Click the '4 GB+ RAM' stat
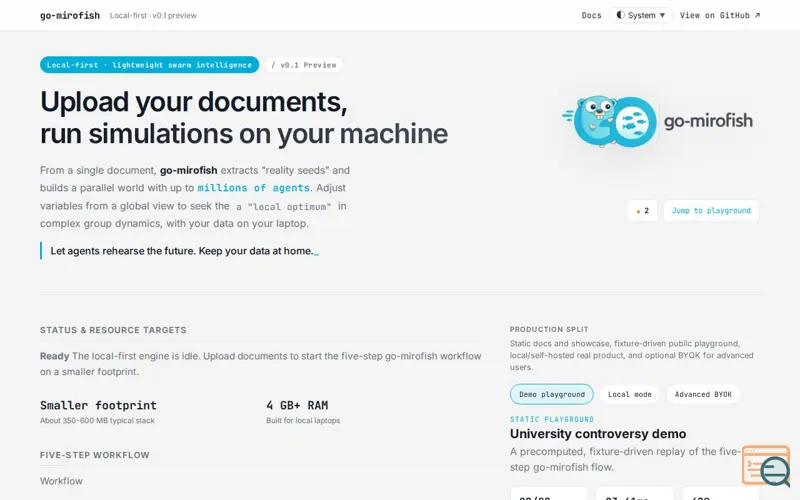 (297, 405)
